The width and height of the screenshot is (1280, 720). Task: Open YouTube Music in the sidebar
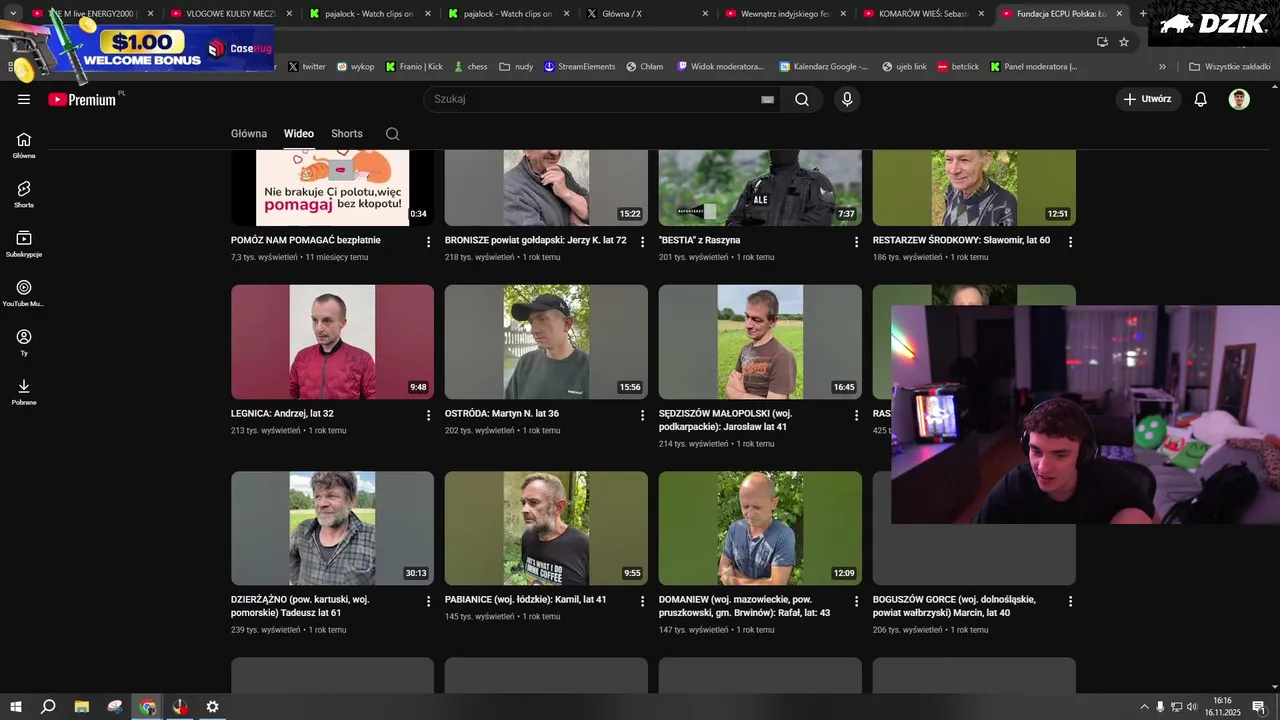point(24,293)
